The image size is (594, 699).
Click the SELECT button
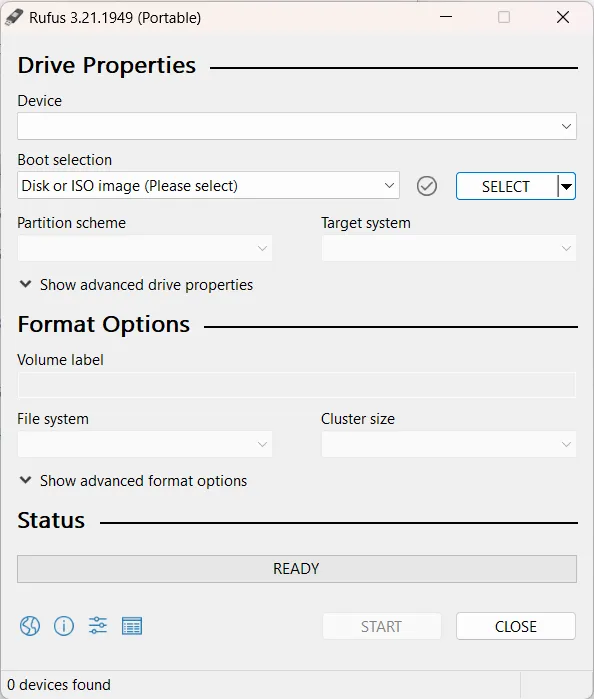[507, 186]
